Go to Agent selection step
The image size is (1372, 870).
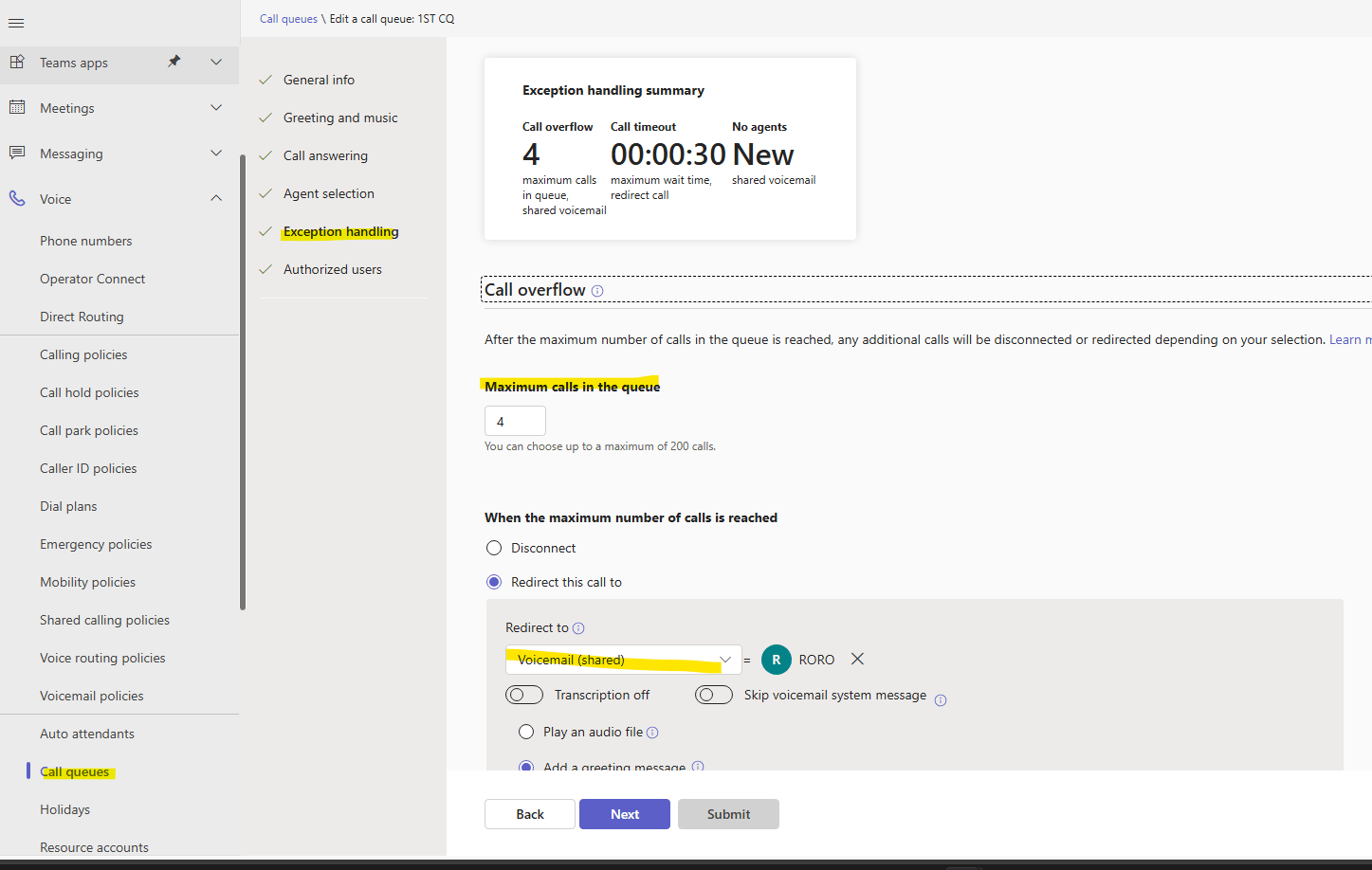329,193
